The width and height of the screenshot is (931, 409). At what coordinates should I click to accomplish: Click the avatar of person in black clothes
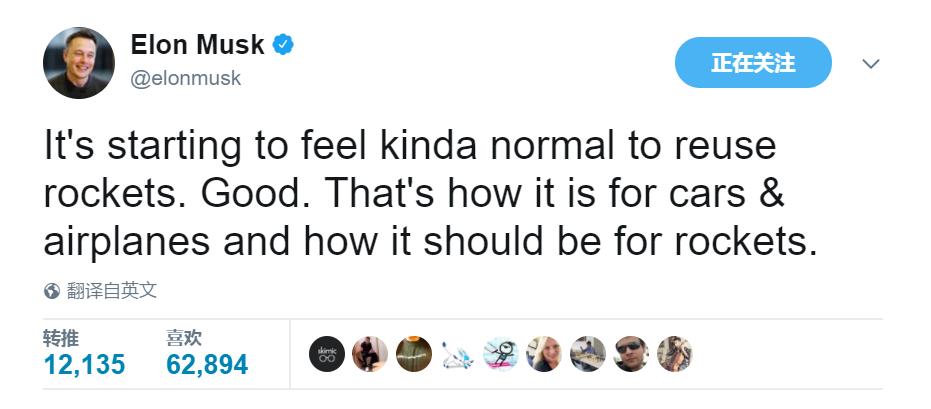point(370,354)
